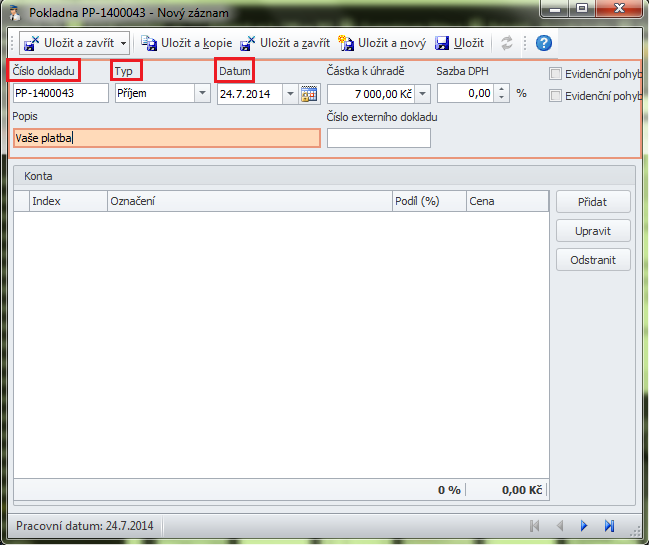Image resolution: width=649 pixels, height=545 pixels.
Task: Open Částka k úhradě dropdown arrow
Action: pos(422,94)
